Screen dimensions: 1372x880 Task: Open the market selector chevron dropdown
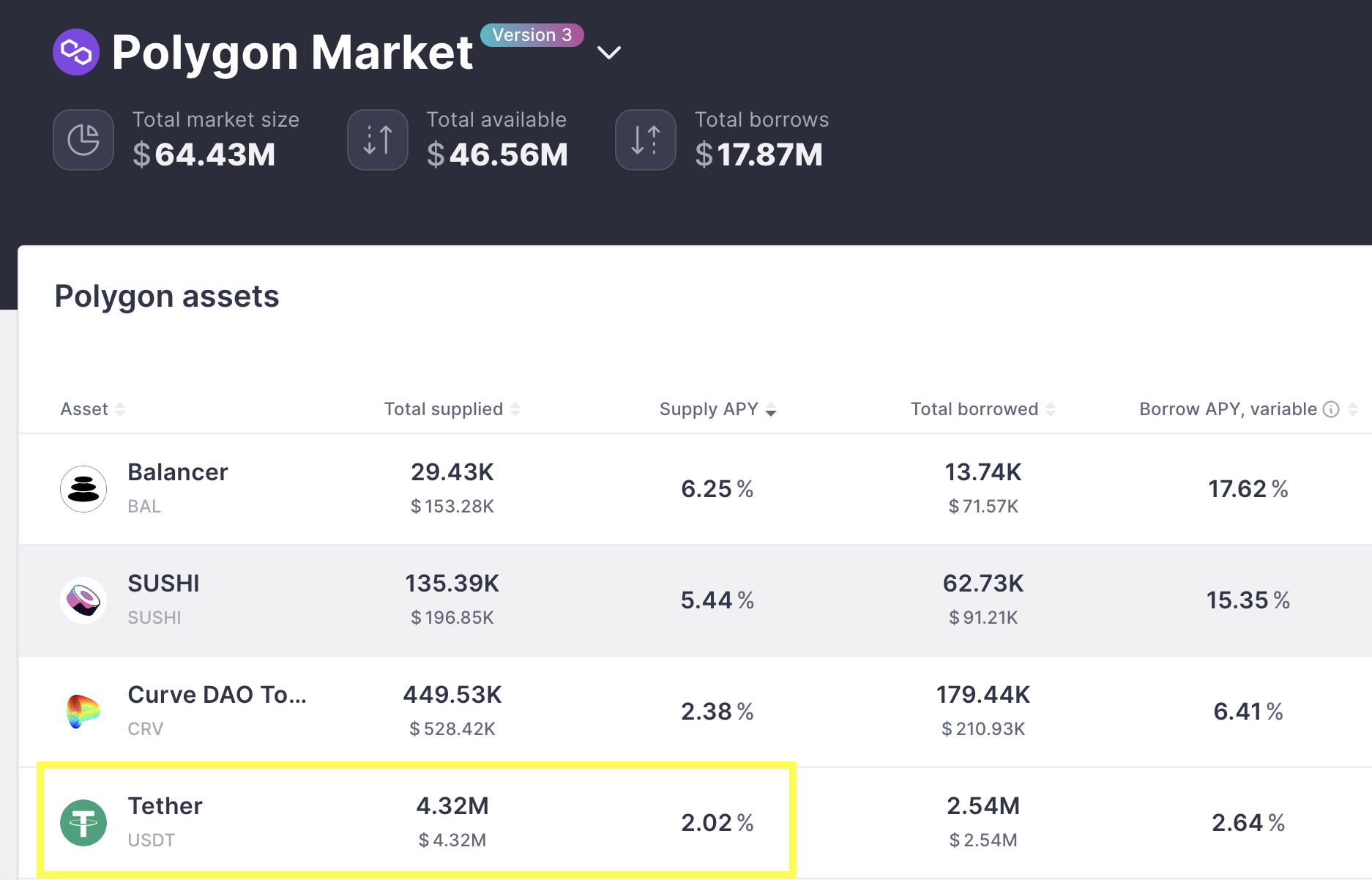pos(609,53)
